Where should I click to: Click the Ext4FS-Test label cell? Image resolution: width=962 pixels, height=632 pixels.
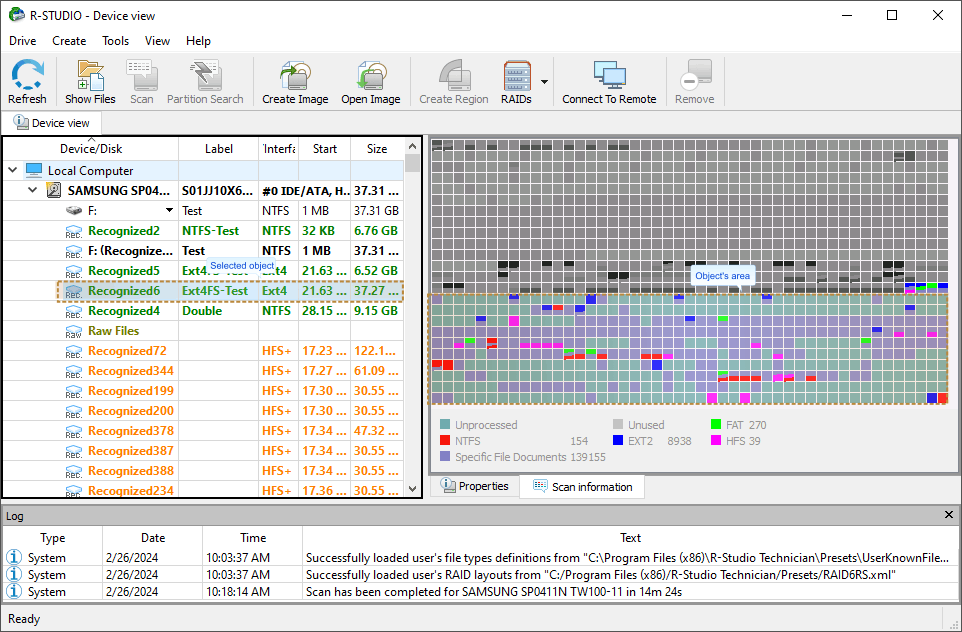click(x=218, y=291)
